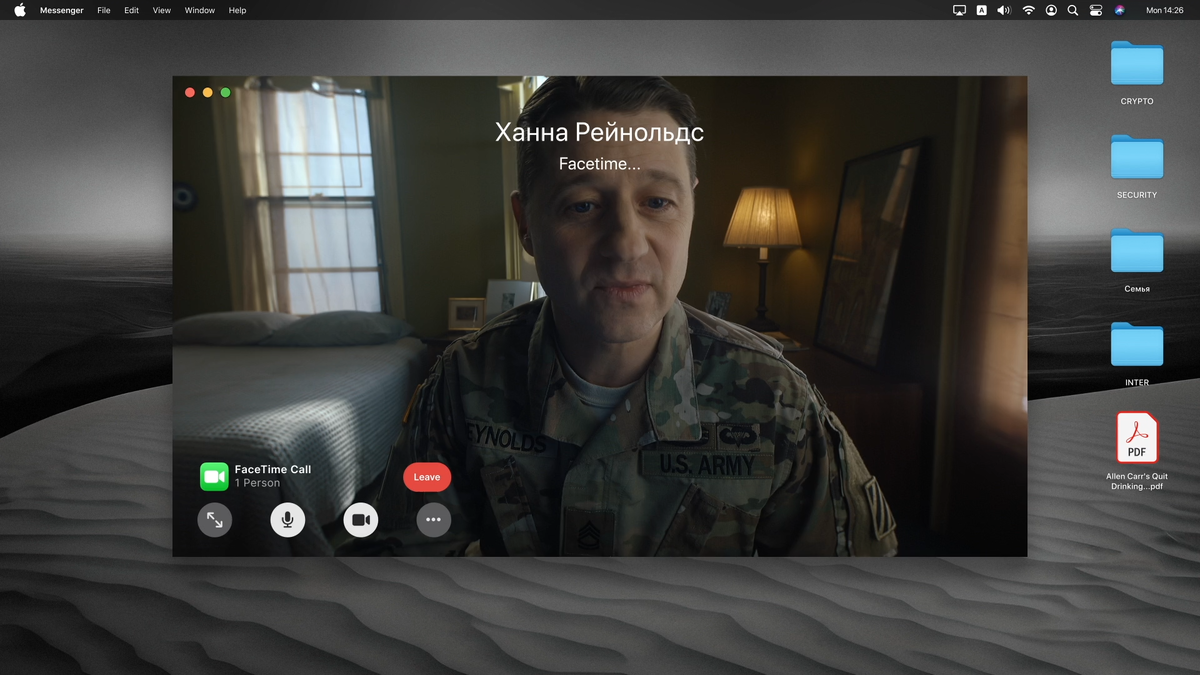Open Control Center
The height and width of the screenshot is (675, 1200).
coord(1096,10)
